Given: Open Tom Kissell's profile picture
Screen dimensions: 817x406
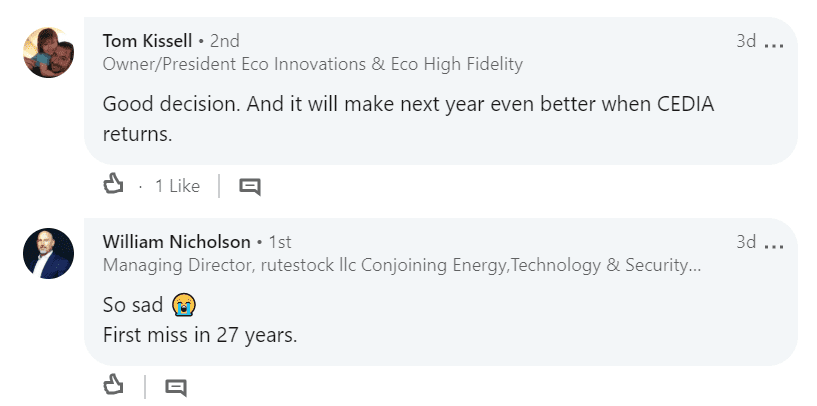Looking at the screenshot, I should pos(48,52).
